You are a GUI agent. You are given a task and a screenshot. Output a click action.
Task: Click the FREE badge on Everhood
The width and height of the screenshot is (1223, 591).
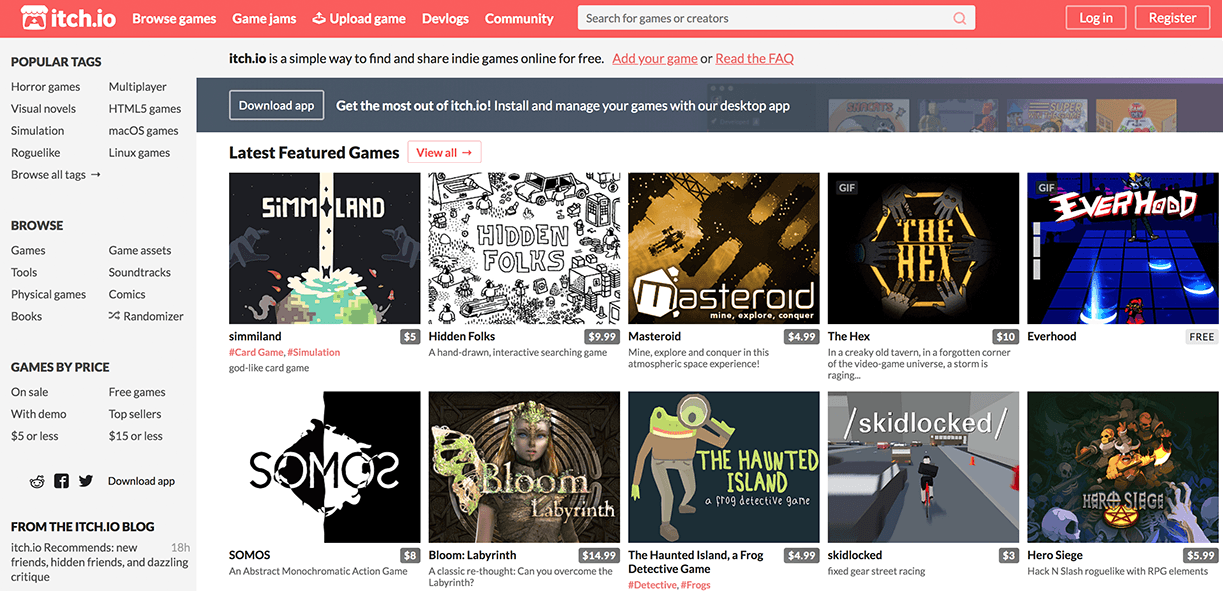click(1202, 337)
